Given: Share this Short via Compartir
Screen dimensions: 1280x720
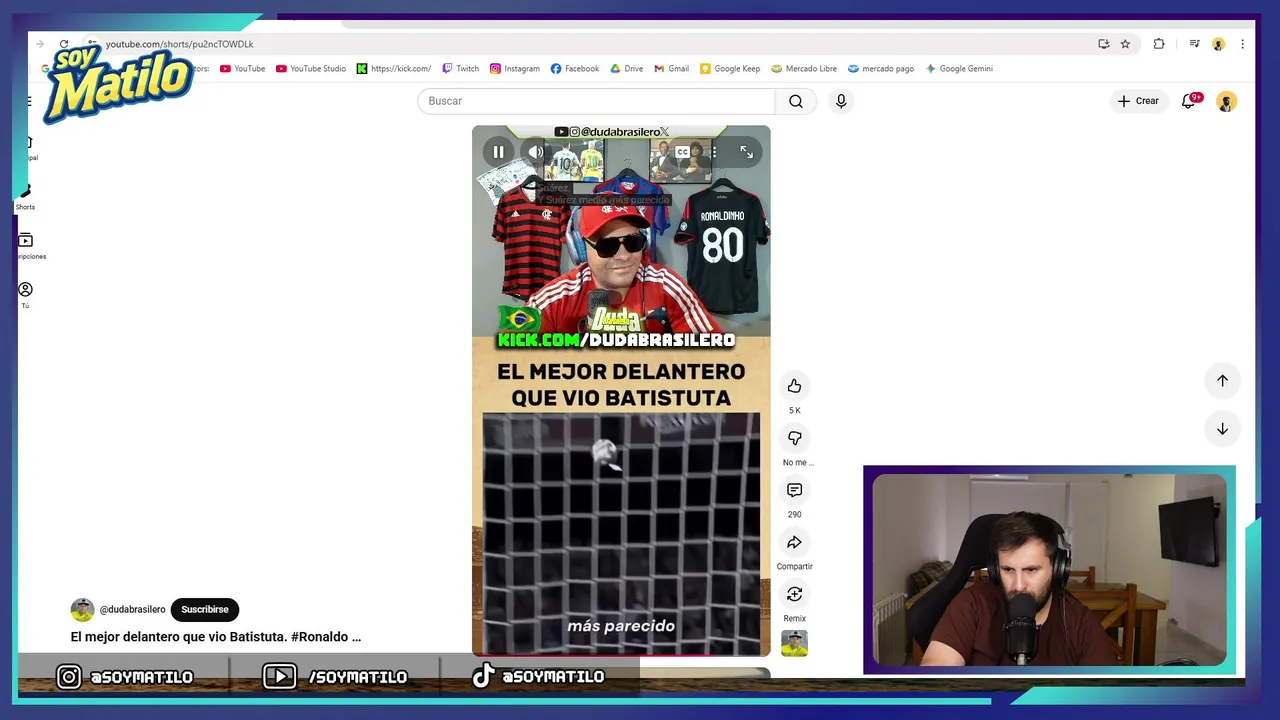Looking at the screenshot, I should [x=794, y=542].
